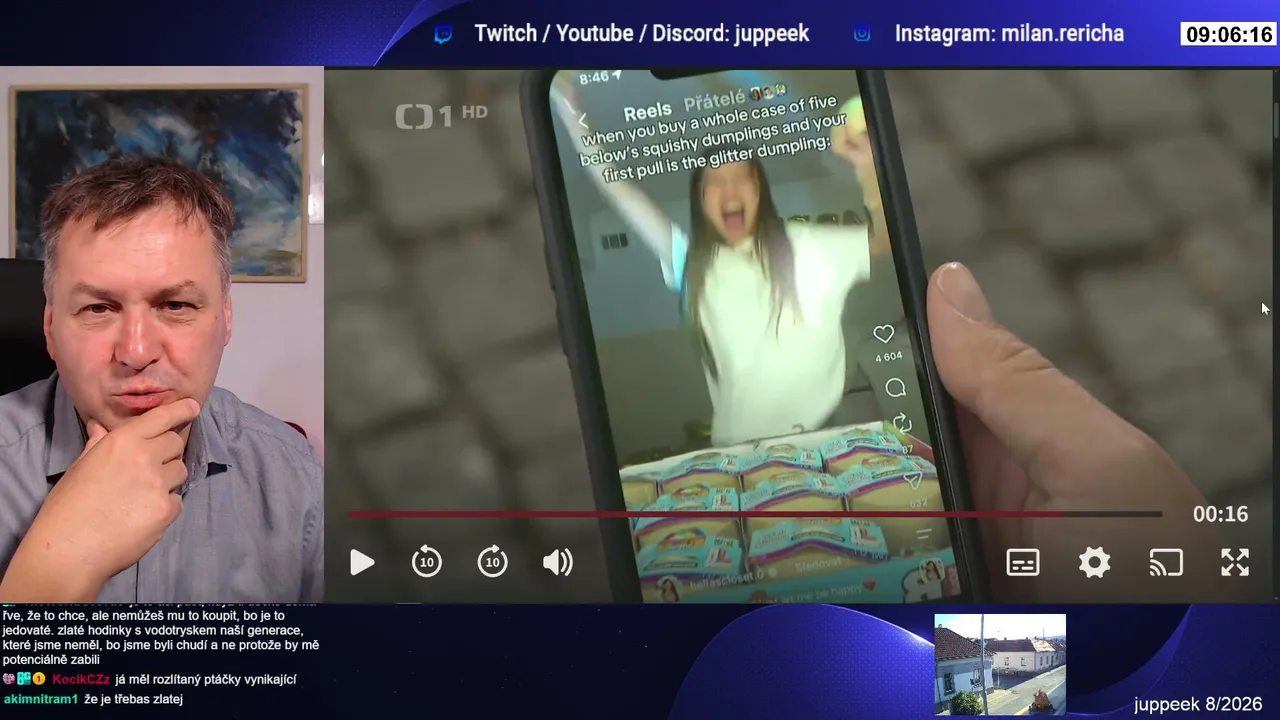Switch the player to fullscreen
The image size is (1280, 720).
coord(1235,563)
